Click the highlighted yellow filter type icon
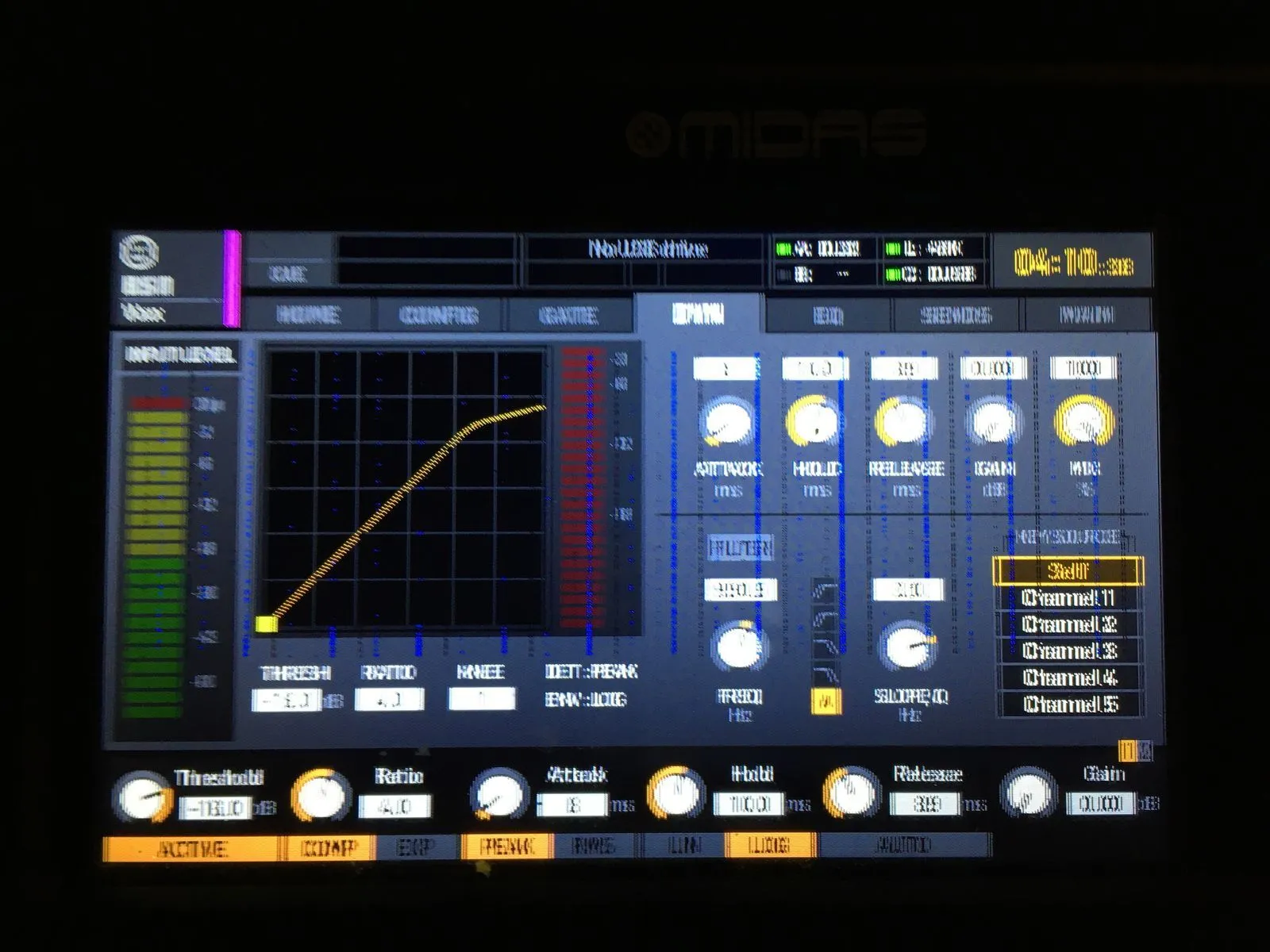 pyautogui.click(x=826, y=701)
